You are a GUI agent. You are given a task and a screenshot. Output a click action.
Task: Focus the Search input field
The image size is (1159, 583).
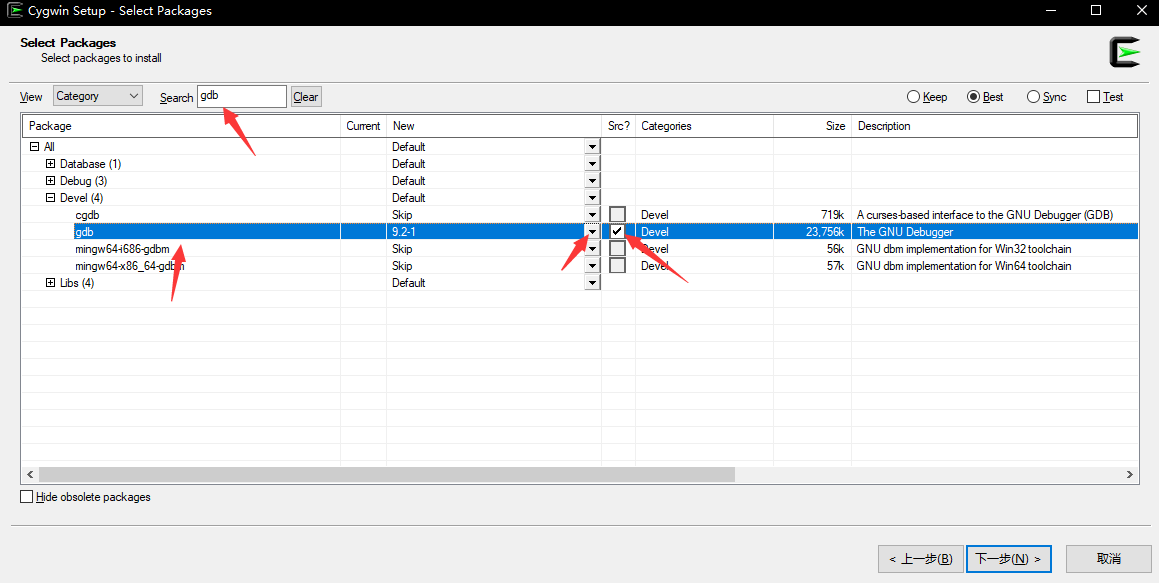[x=242, y=97]
